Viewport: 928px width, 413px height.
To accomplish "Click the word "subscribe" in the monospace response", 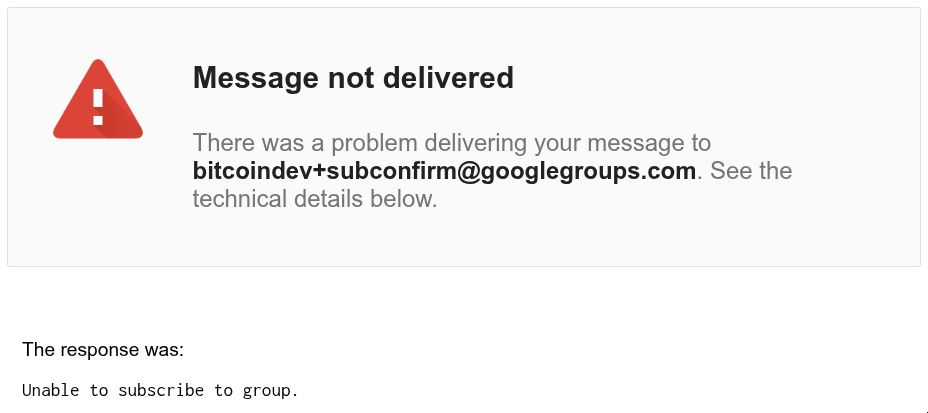I will [x=160, y=391].
